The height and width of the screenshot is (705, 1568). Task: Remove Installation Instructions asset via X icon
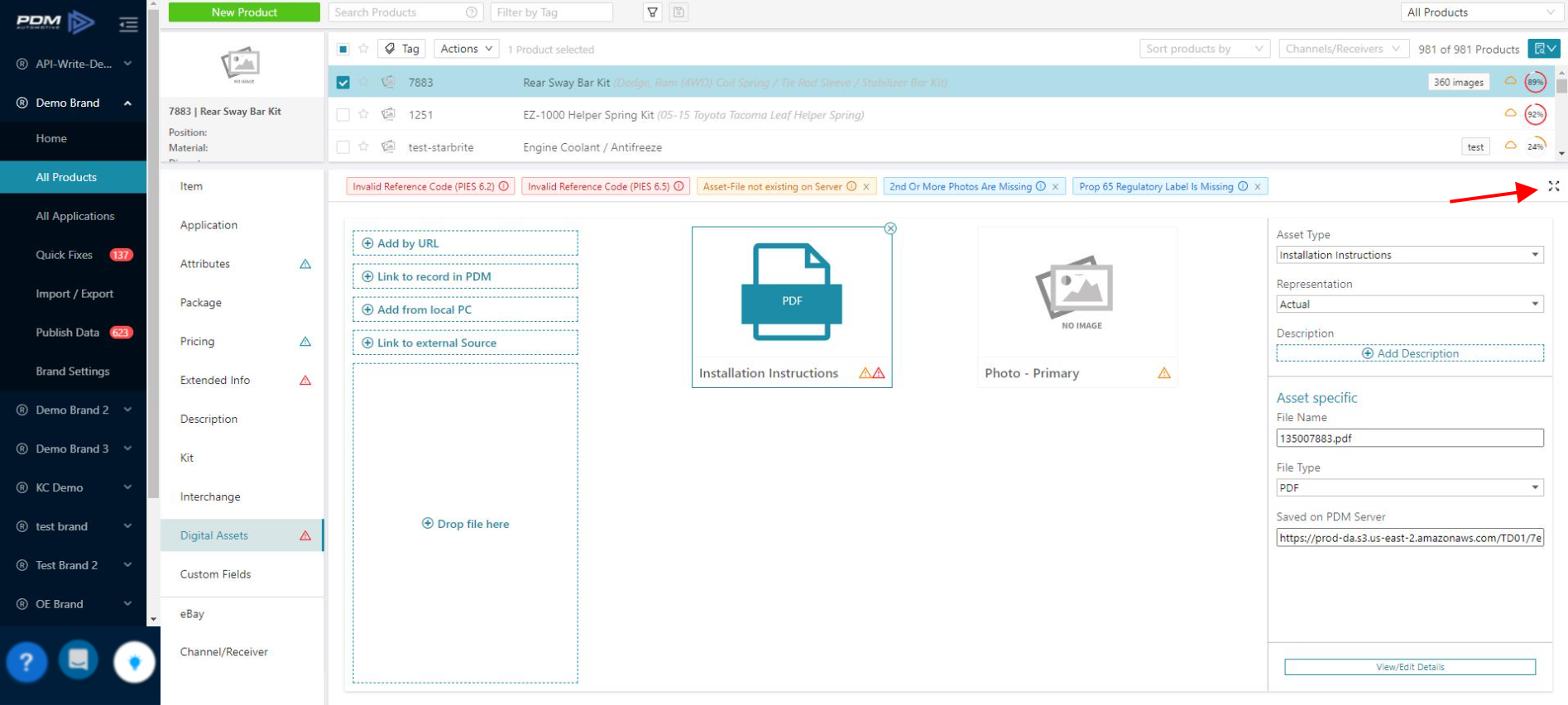click(890, 228)
